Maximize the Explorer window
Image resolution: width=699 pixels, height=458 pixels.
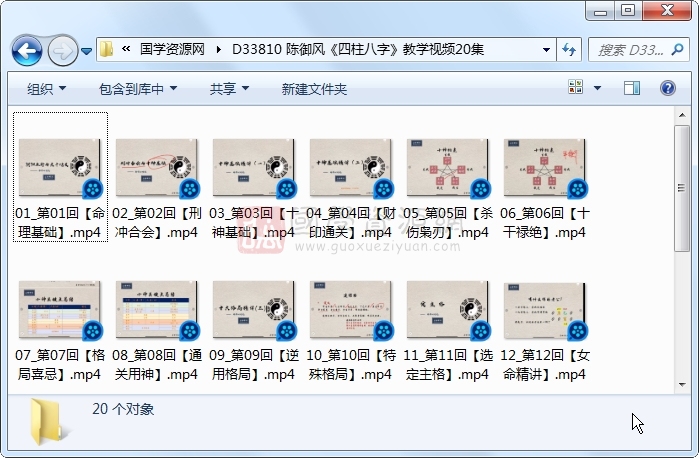pos(628,11)
